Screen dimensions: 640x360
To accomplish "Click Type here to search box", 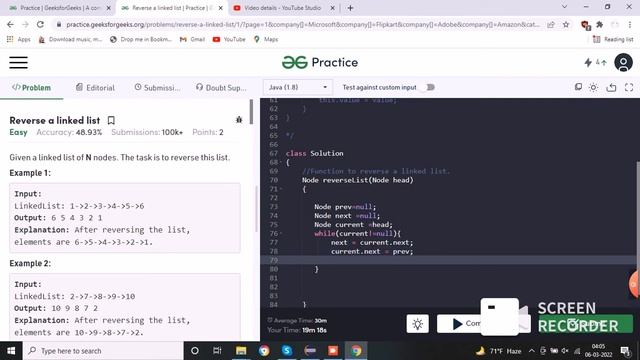I will click(x=102, y=351).
